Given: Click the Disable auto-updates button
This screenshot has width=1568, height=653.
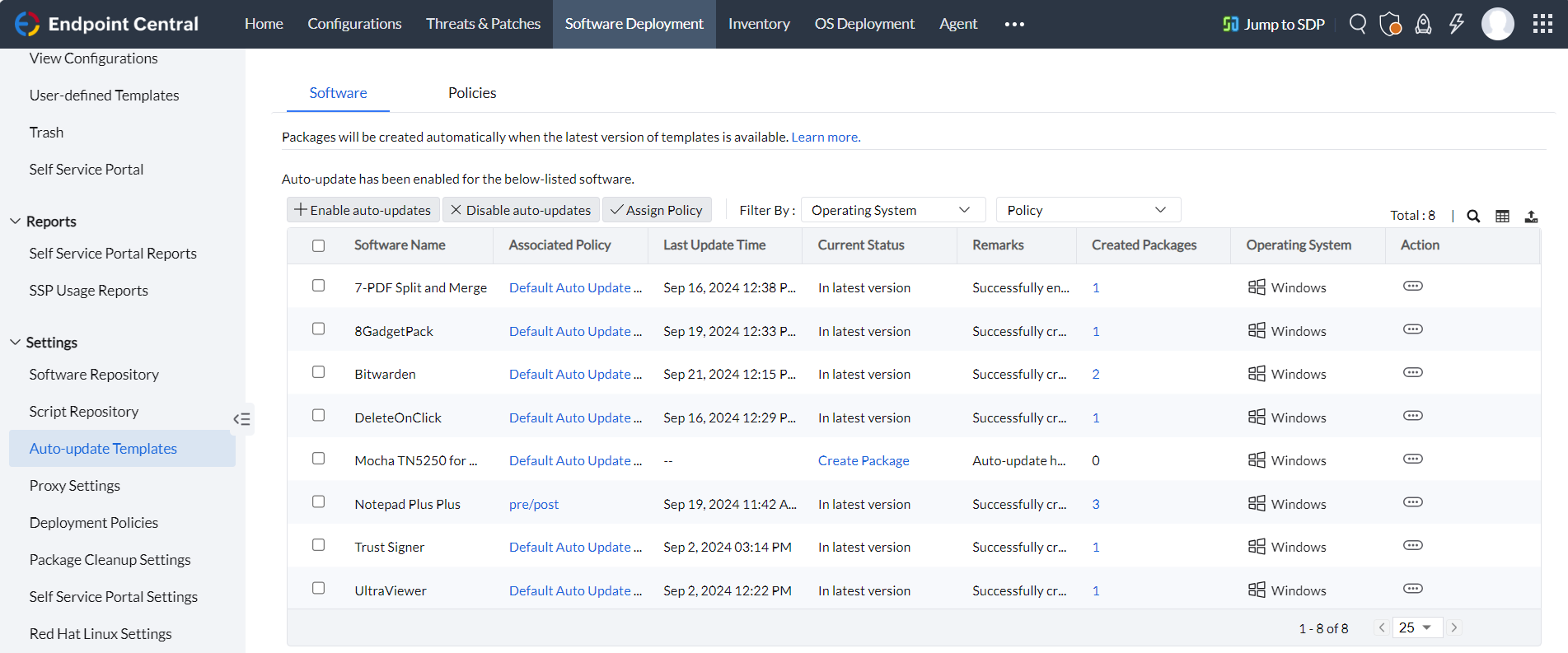Looking at the screenshot, I should tap(521, 210).
